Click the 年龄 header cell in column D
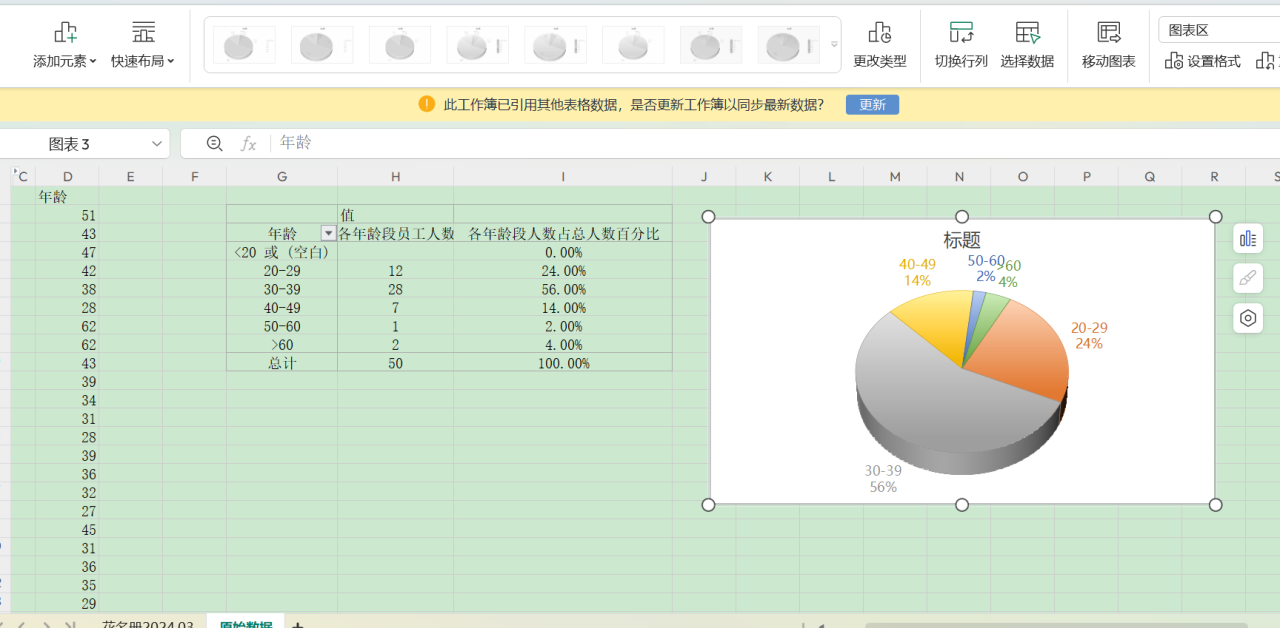Viewport: 1280px width, 628px height. pyautogui.click(x=67, y=196)
